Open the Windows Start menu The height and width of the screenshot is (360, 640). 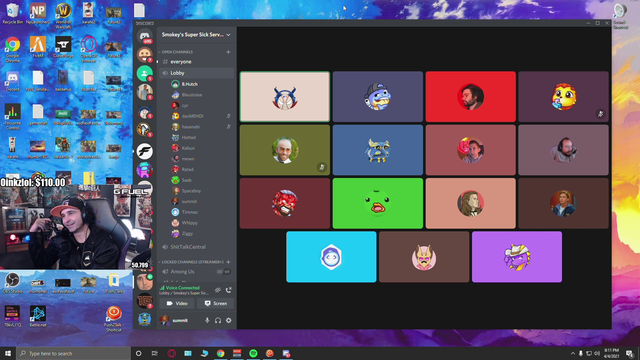tap(8, 353)
